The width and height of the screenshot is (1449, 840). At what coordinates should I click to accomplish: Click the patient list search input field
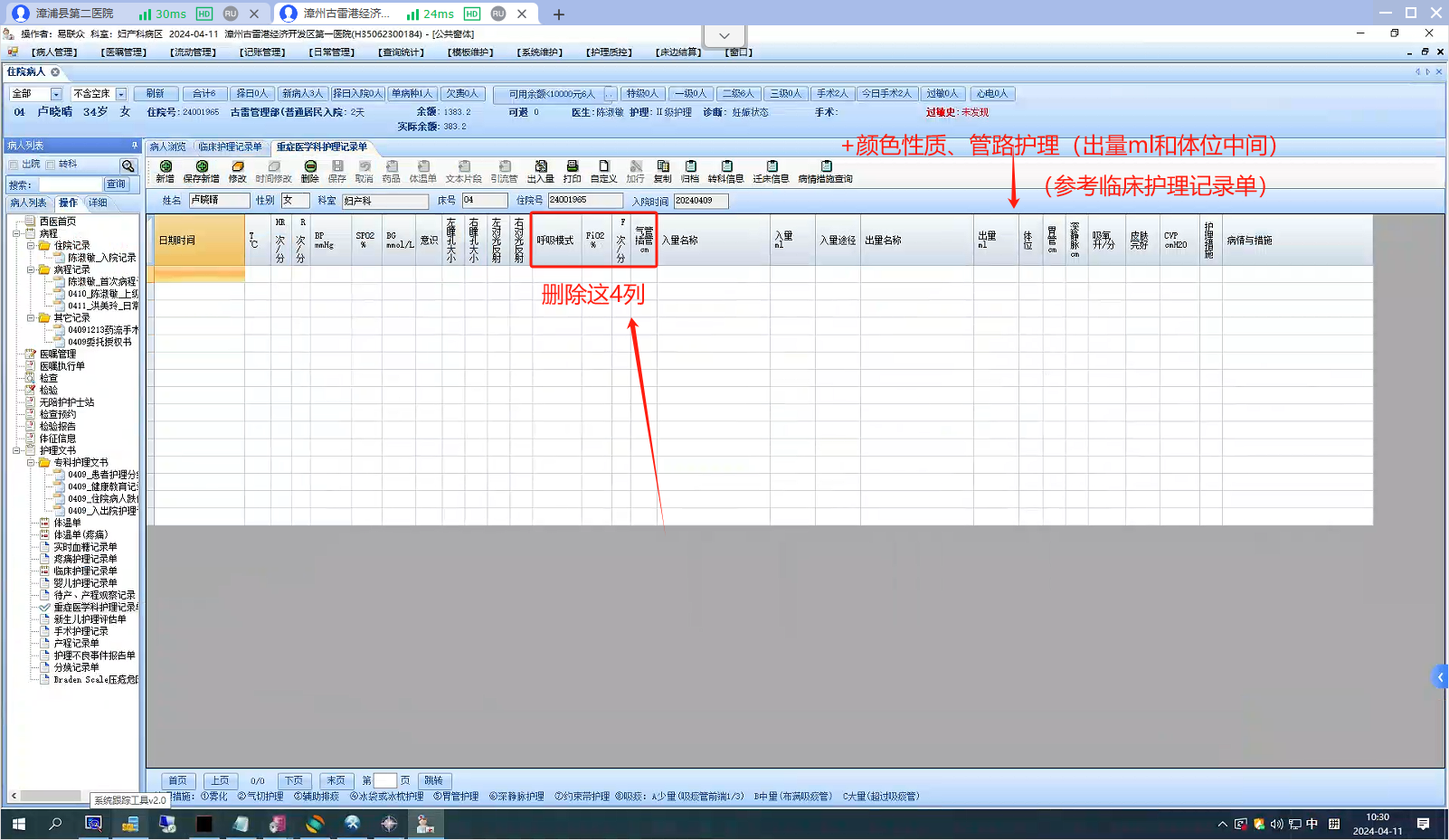69,184
